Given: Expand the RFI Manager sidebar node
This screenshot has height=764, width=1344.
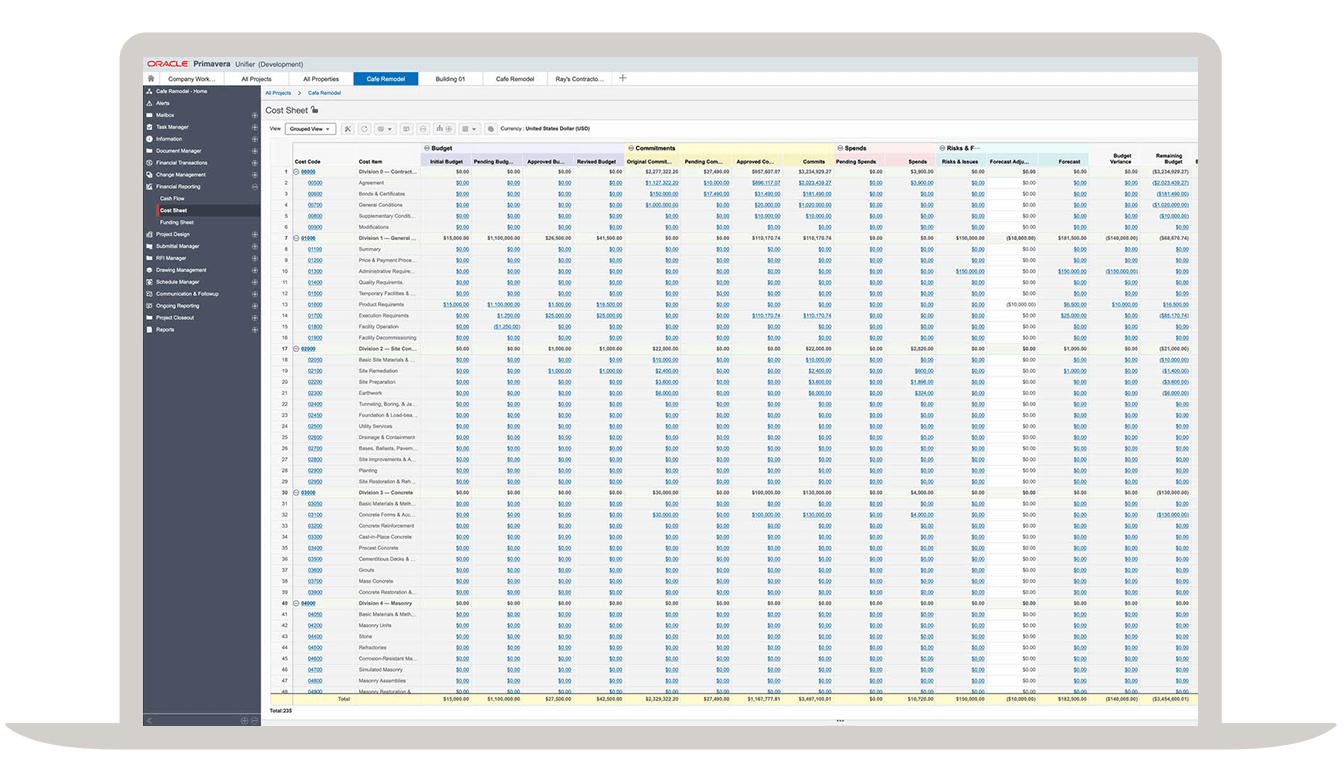Looking at the screenshot, I should point(255,258).
